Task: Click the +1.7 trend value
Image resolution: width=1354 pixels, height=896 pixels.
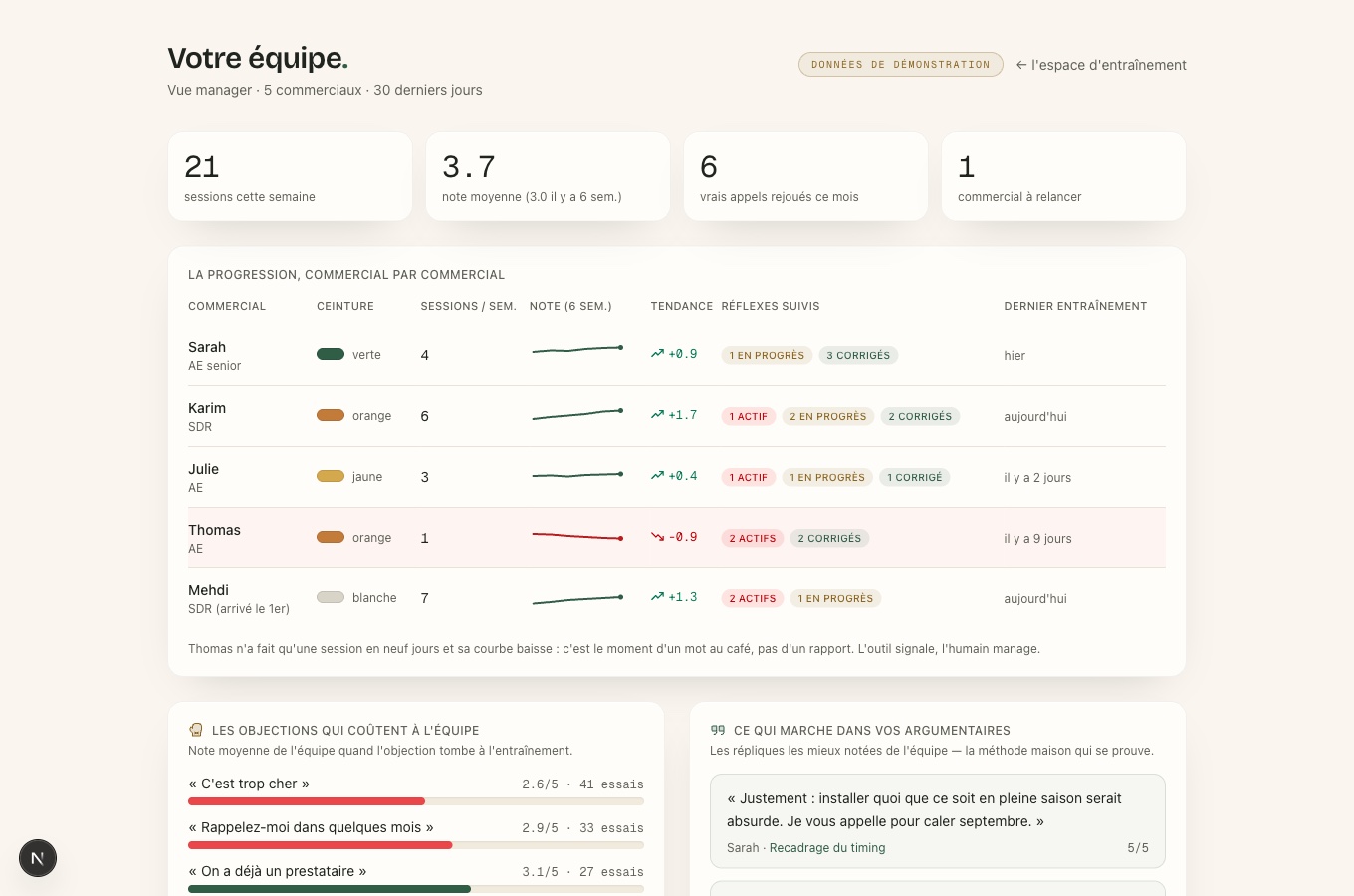Action: 683,415
